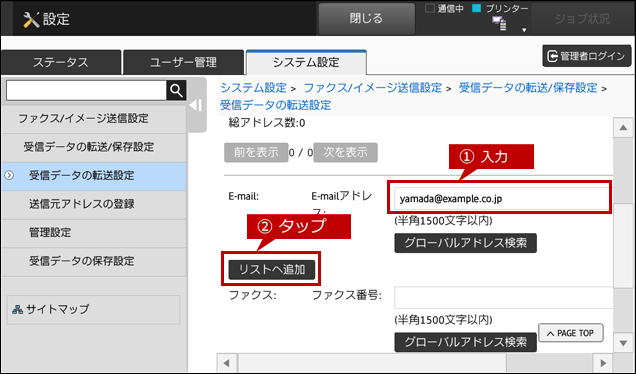Focus the sidebar search input field
636x374 pixels.
(86, 90)
